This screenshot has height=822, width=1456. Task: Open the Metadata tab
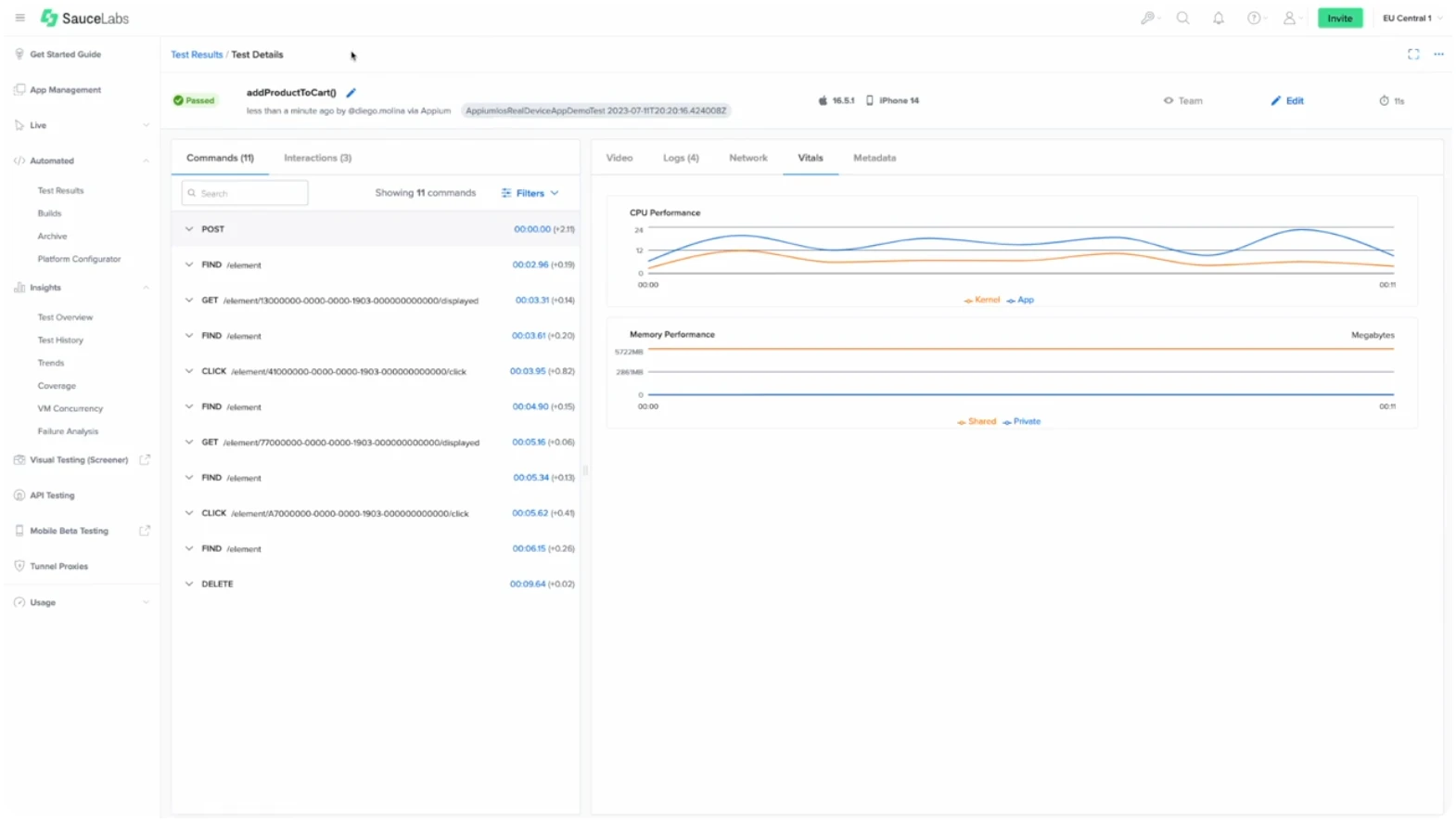coord(875,158)
